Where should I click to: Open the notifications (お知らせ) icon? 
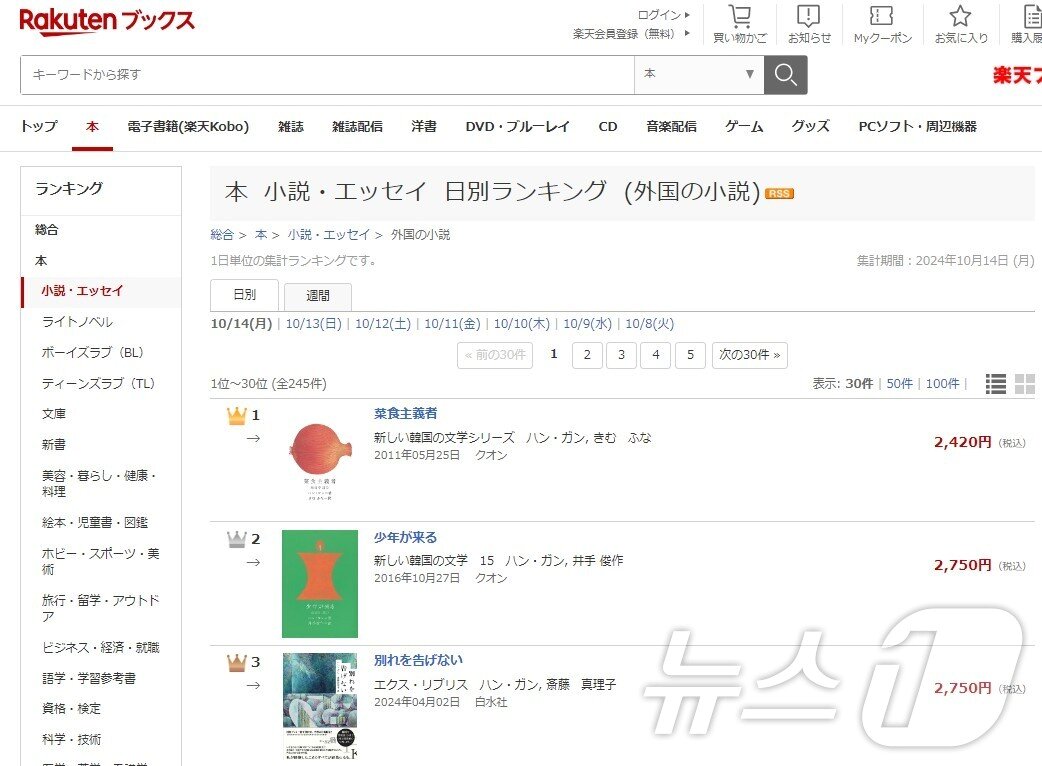(809, 25)
